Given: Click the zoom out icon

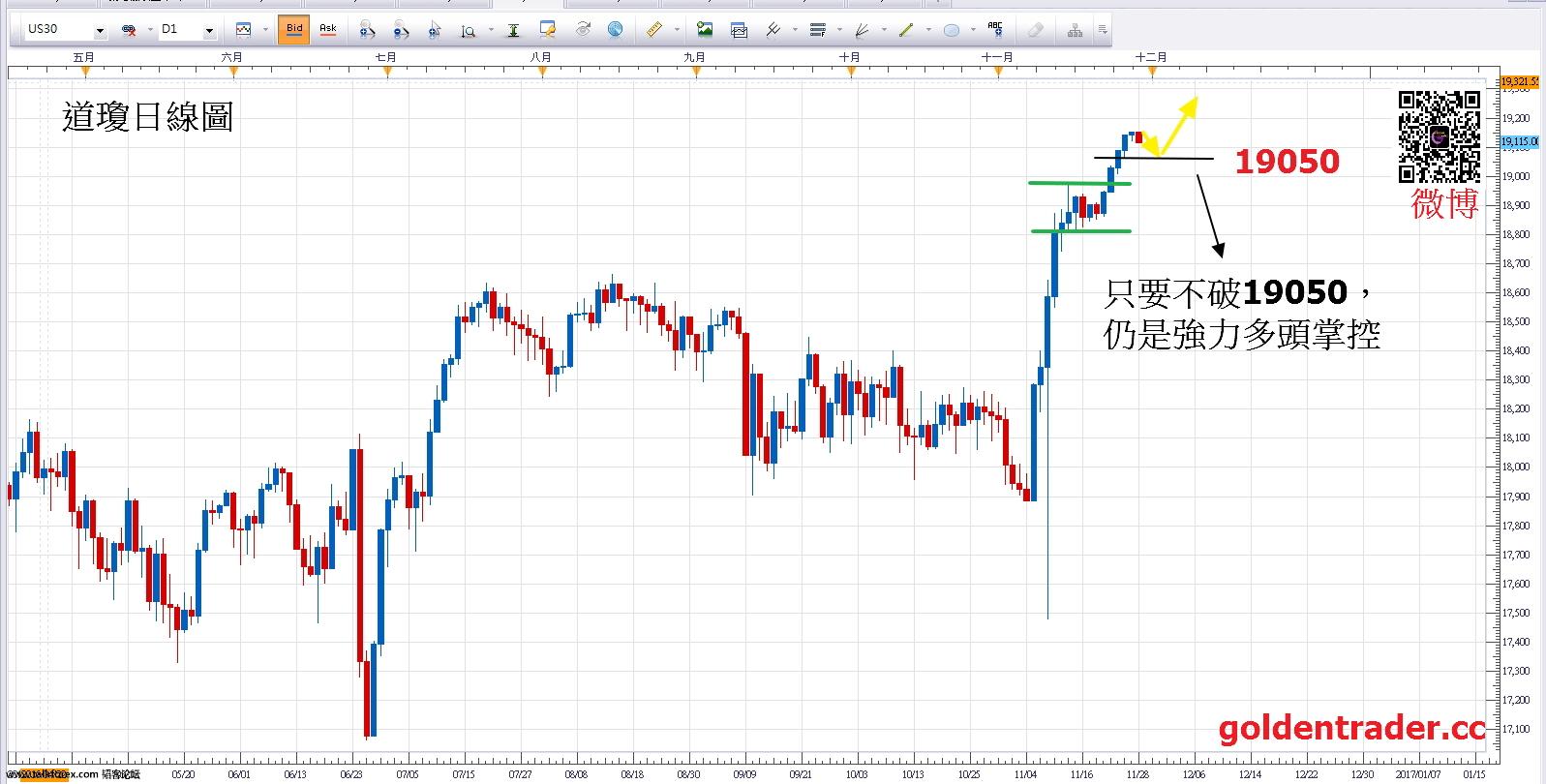Looking at the screenshot, I should click(402, 30).
